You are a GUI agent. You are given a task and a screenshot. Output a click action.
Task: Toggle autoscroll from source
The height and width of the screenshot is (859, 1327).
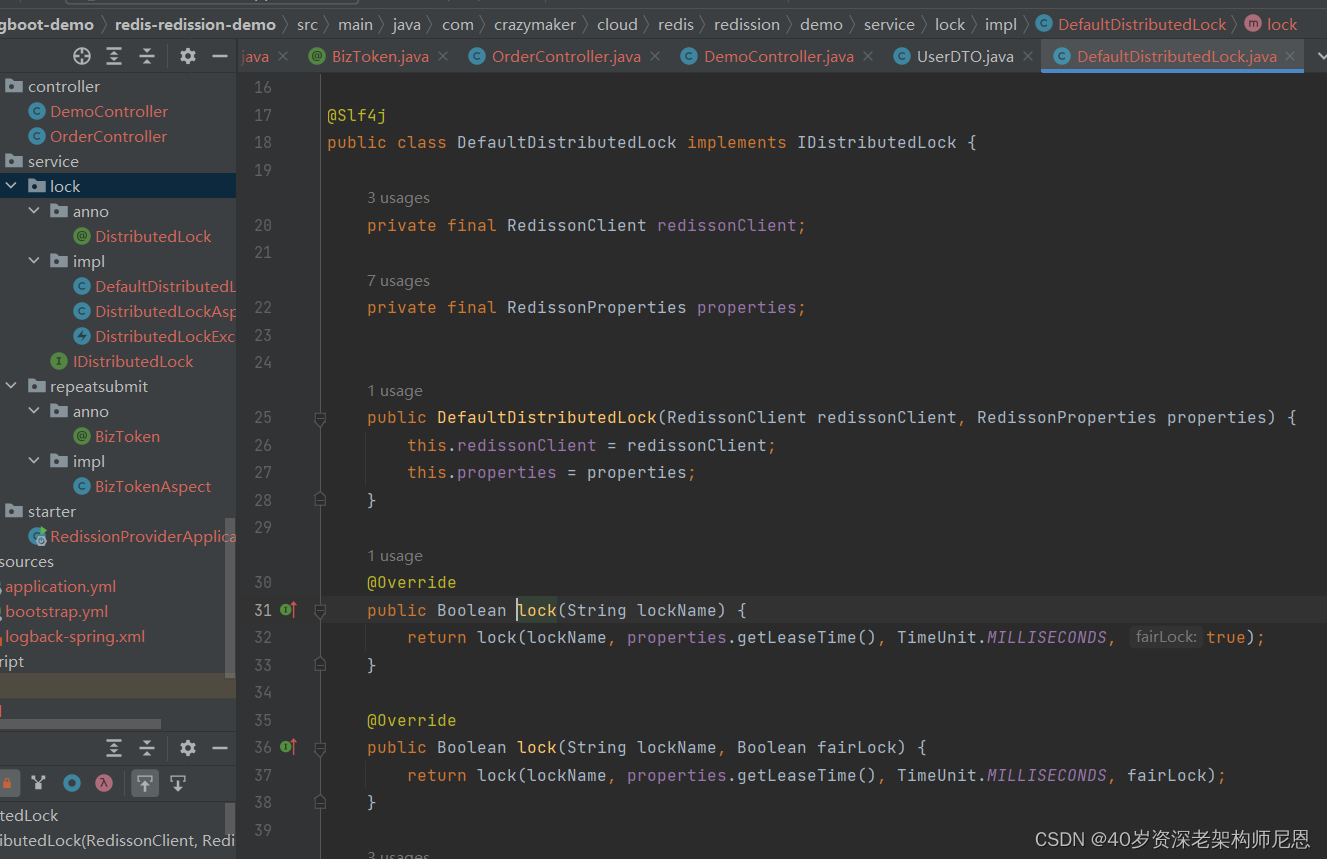click(x=178, y=783)
